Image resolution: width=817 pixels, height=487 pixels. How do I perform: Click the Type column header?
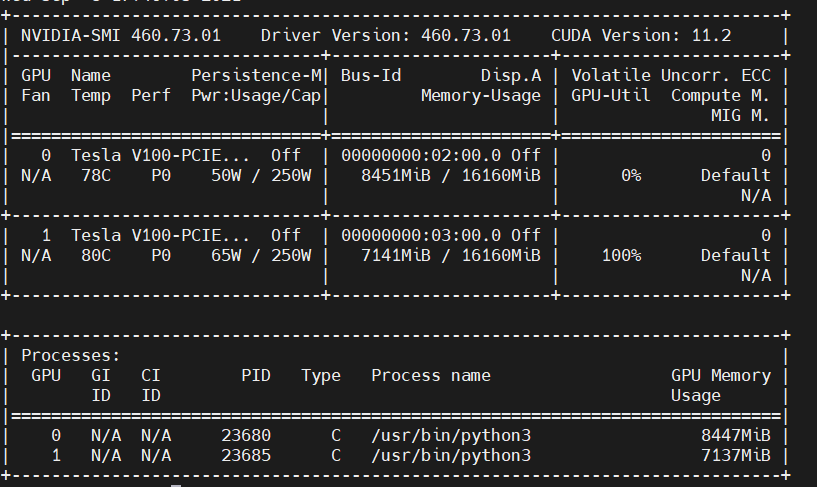321,376
